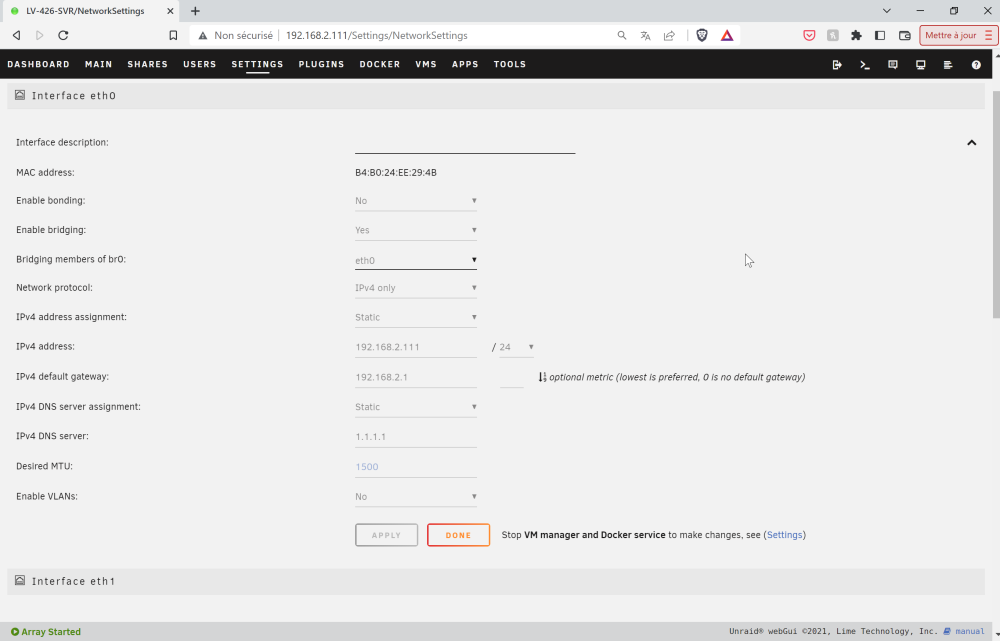Open the Plugins menu
The height and width of the screenshot is (641, 1000).
pos(321,64)
